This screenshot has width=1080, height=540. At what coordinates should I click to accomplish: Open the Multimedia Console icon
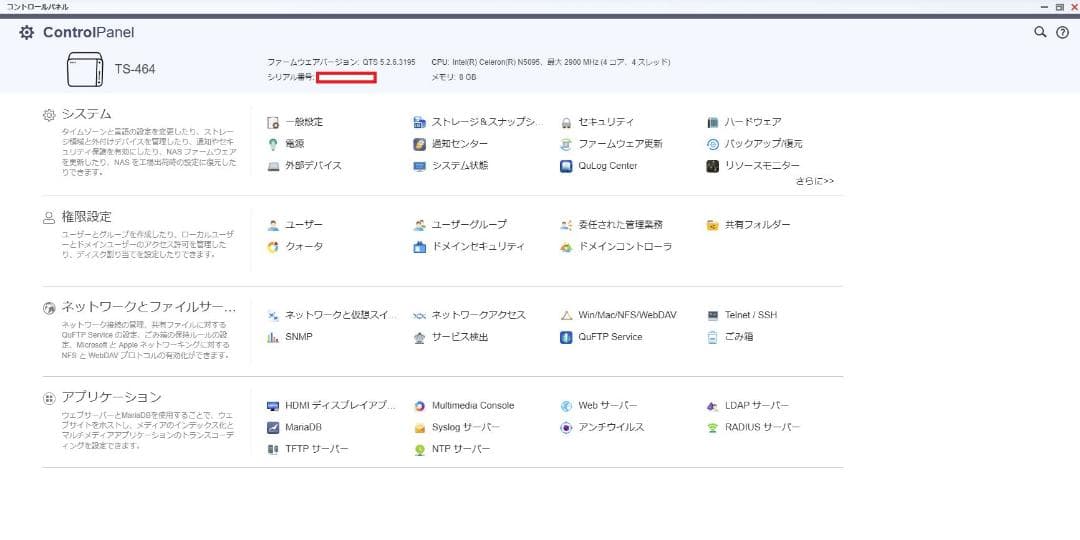click(419, 406)
